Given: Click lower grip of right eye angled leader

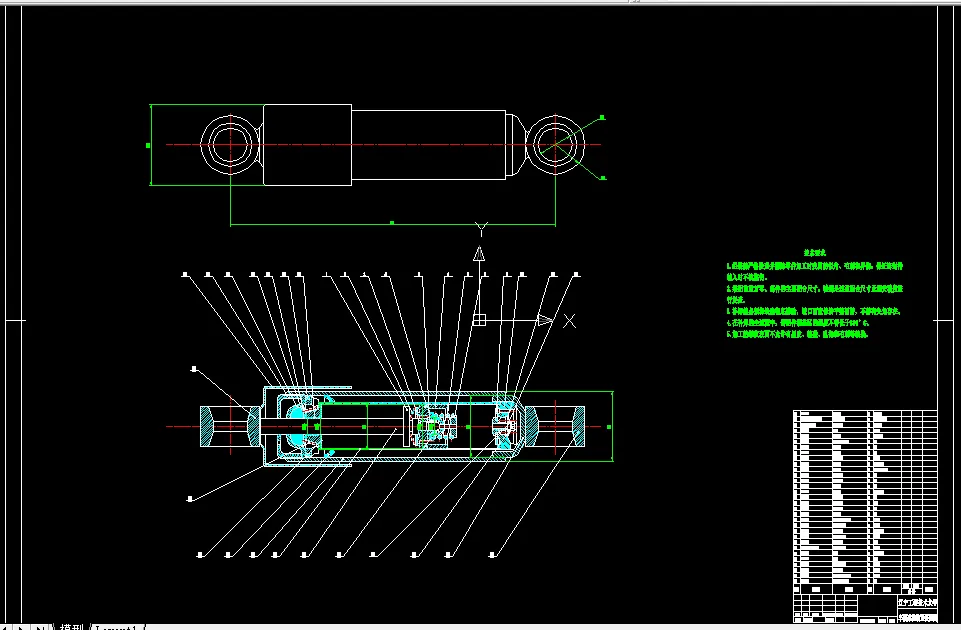Looking at the screenshot, I should (603, 178).
